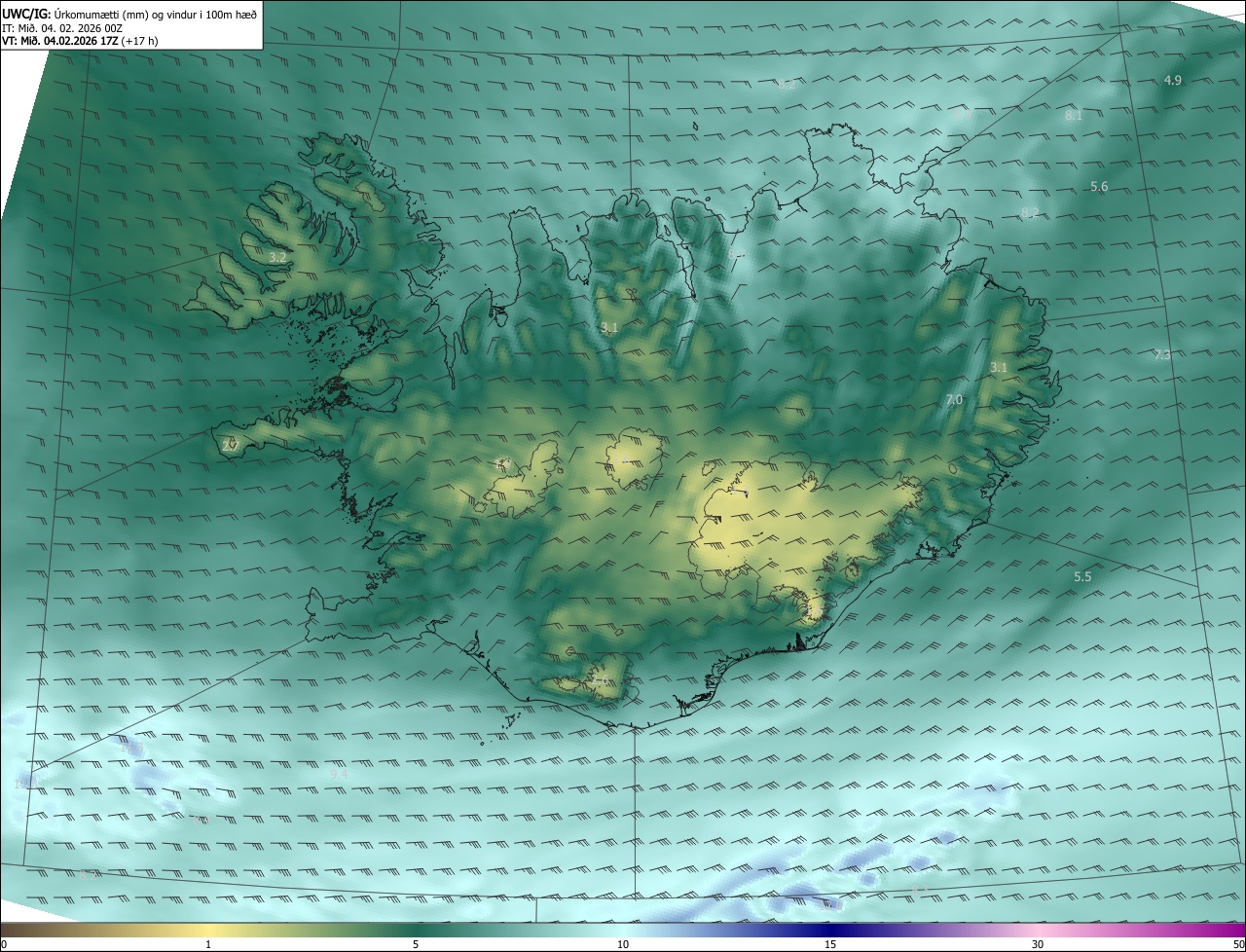Select the 2.6 value on the southern glacier
This screenshot has width=1246, height=952.
click(601, 679)
